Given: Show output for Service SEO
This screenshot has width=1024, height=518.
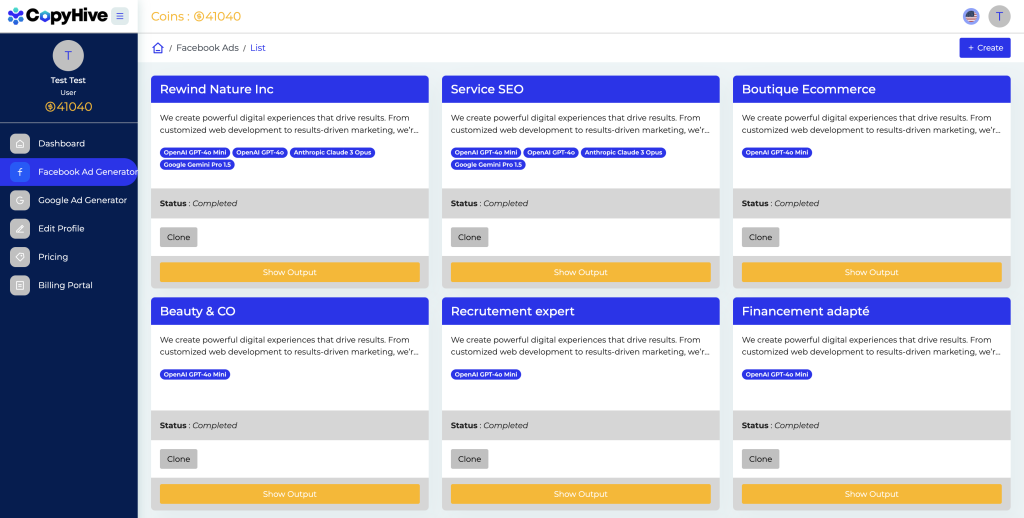Looking at the screenshot, I should [x=580, y=272].
